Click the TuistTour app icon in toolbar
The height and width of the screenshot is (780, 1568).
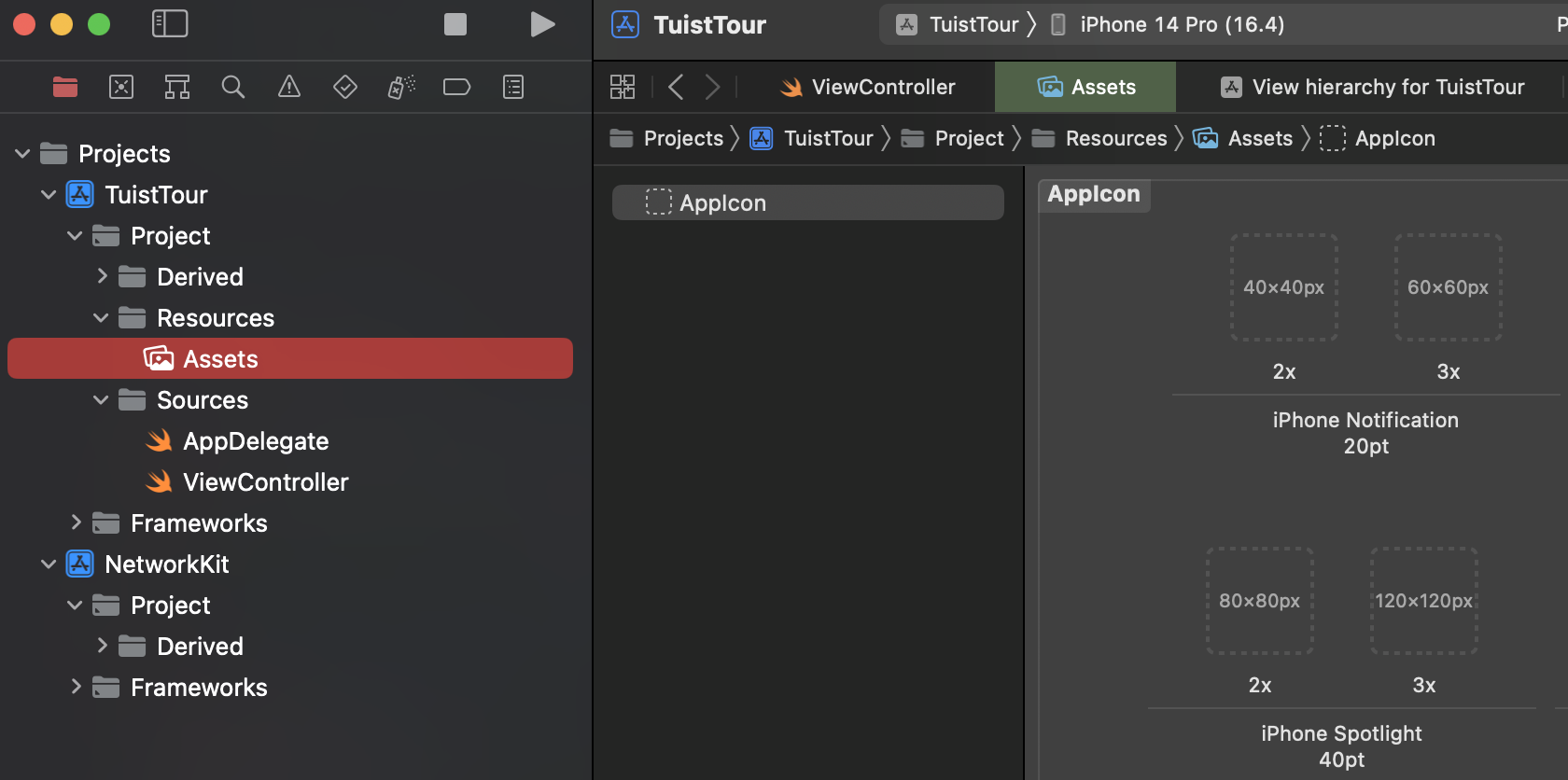click(x=625, y=24)
